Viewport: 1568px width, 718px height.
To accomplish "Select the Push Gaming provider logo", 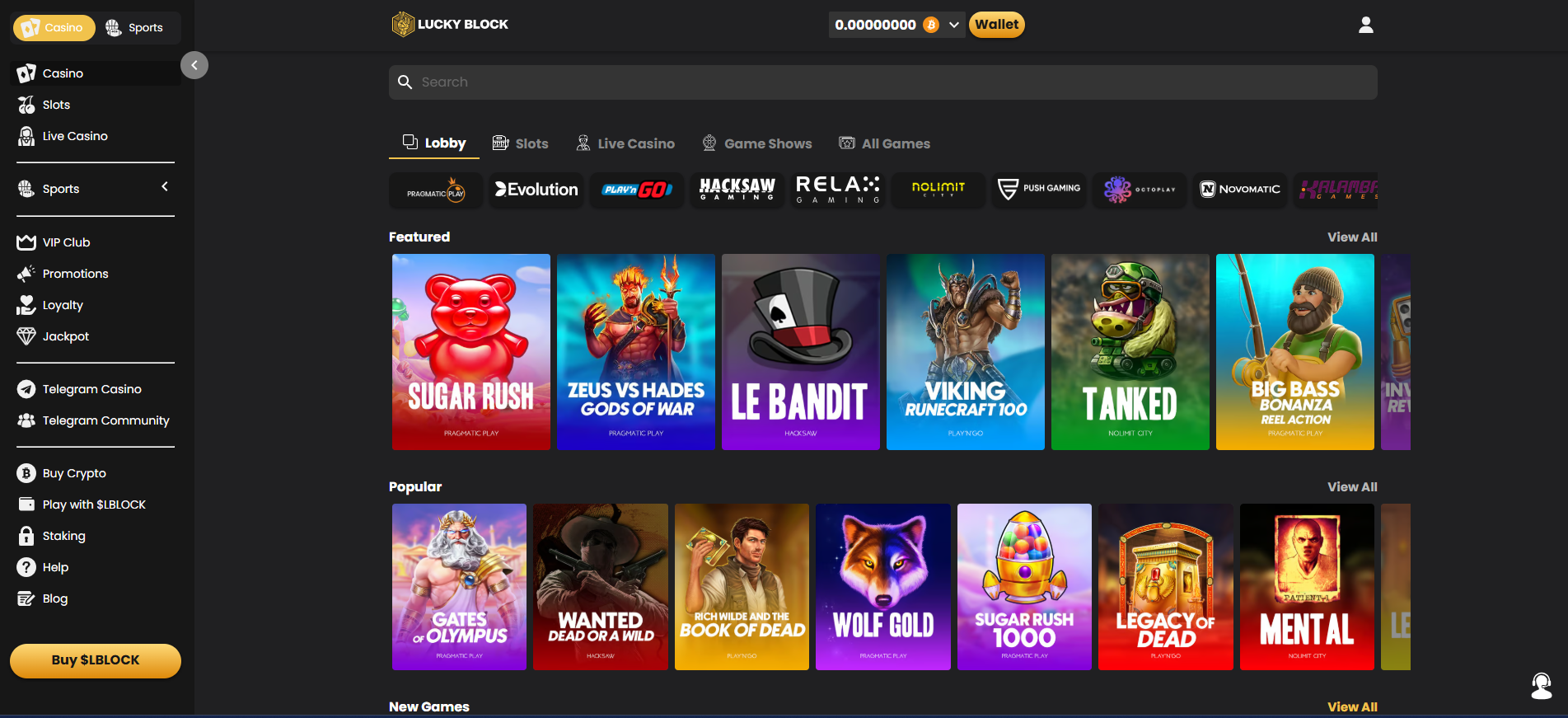I will 1039,190.
